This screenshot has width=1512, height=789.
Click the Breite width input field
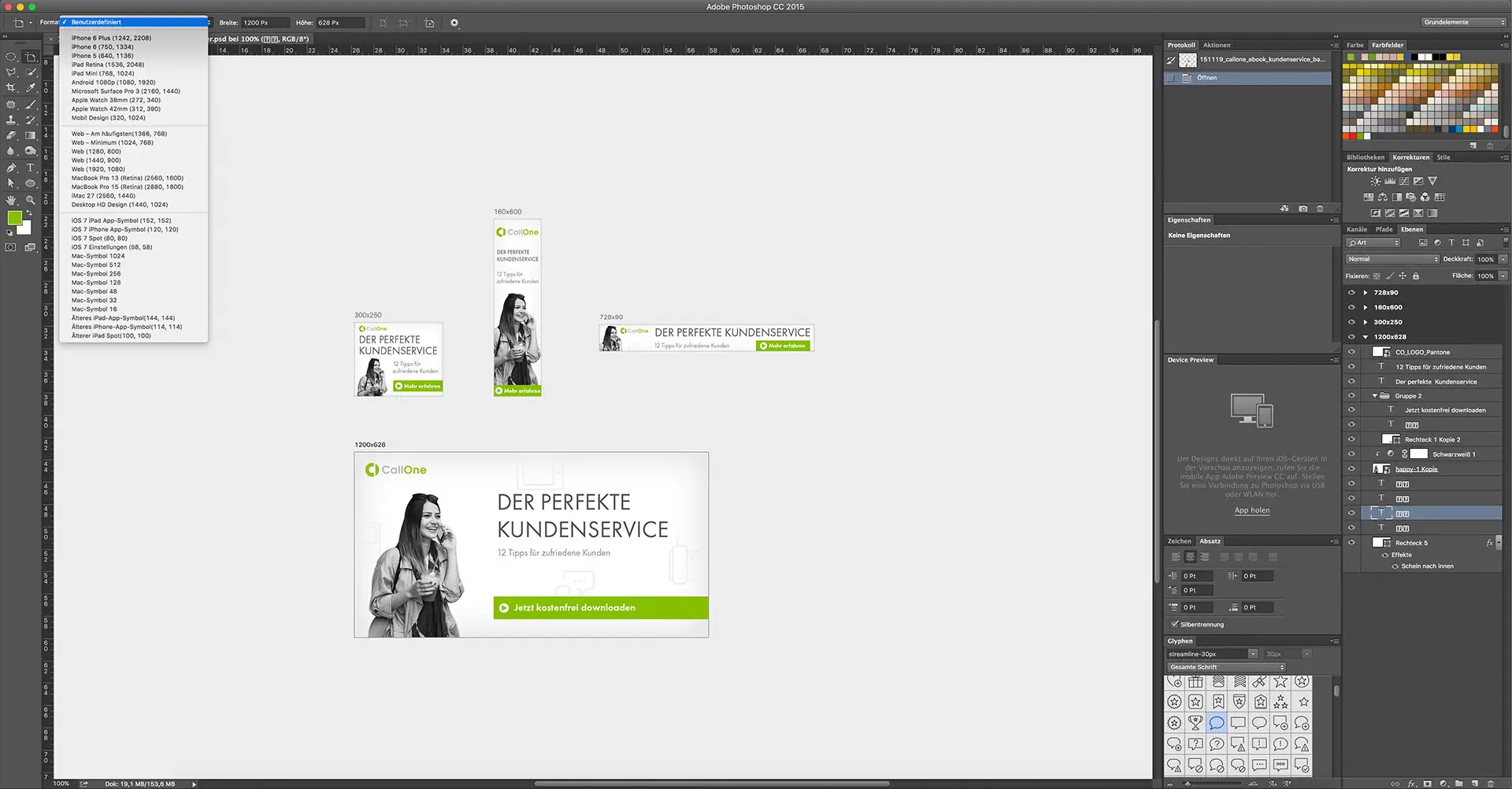(265, 23)
